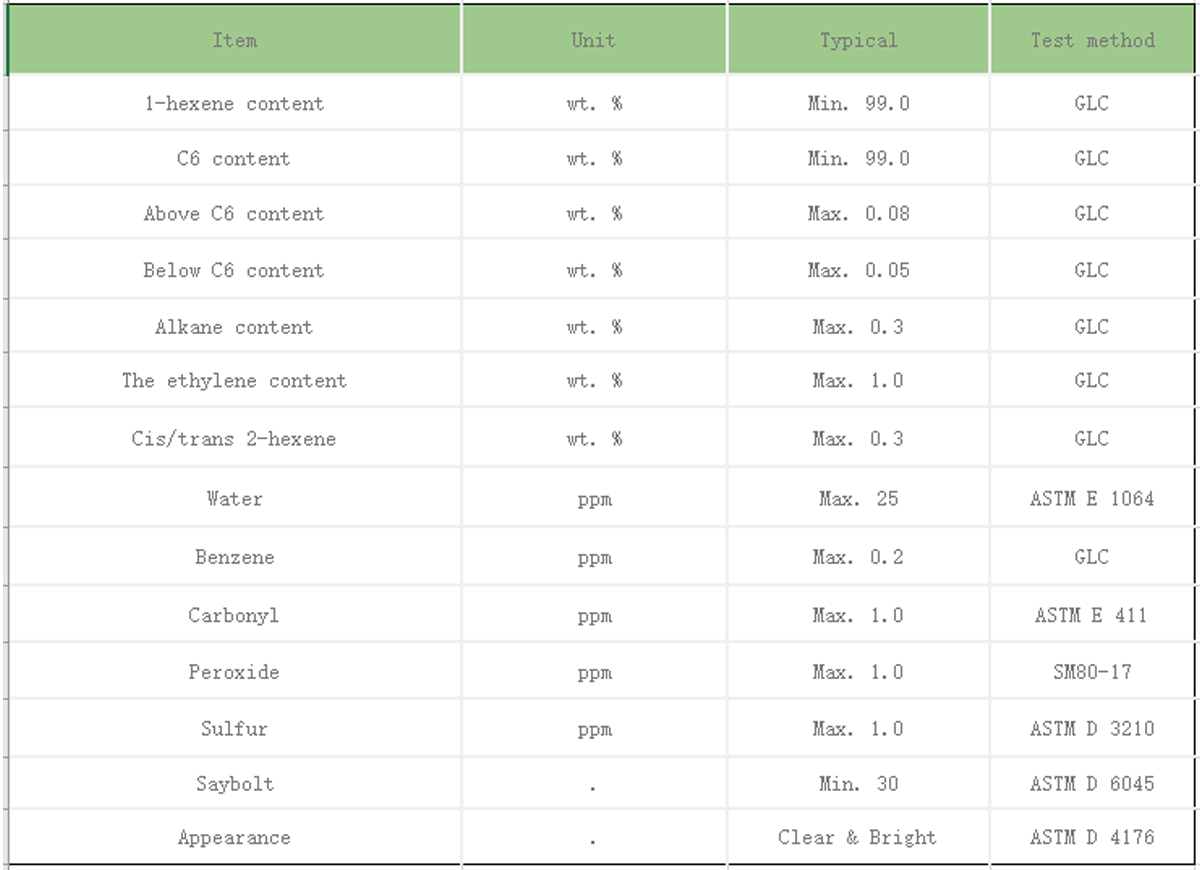Select the Cis/trans 2-hexene cell
1200x870 pixels.
[234, 439]
